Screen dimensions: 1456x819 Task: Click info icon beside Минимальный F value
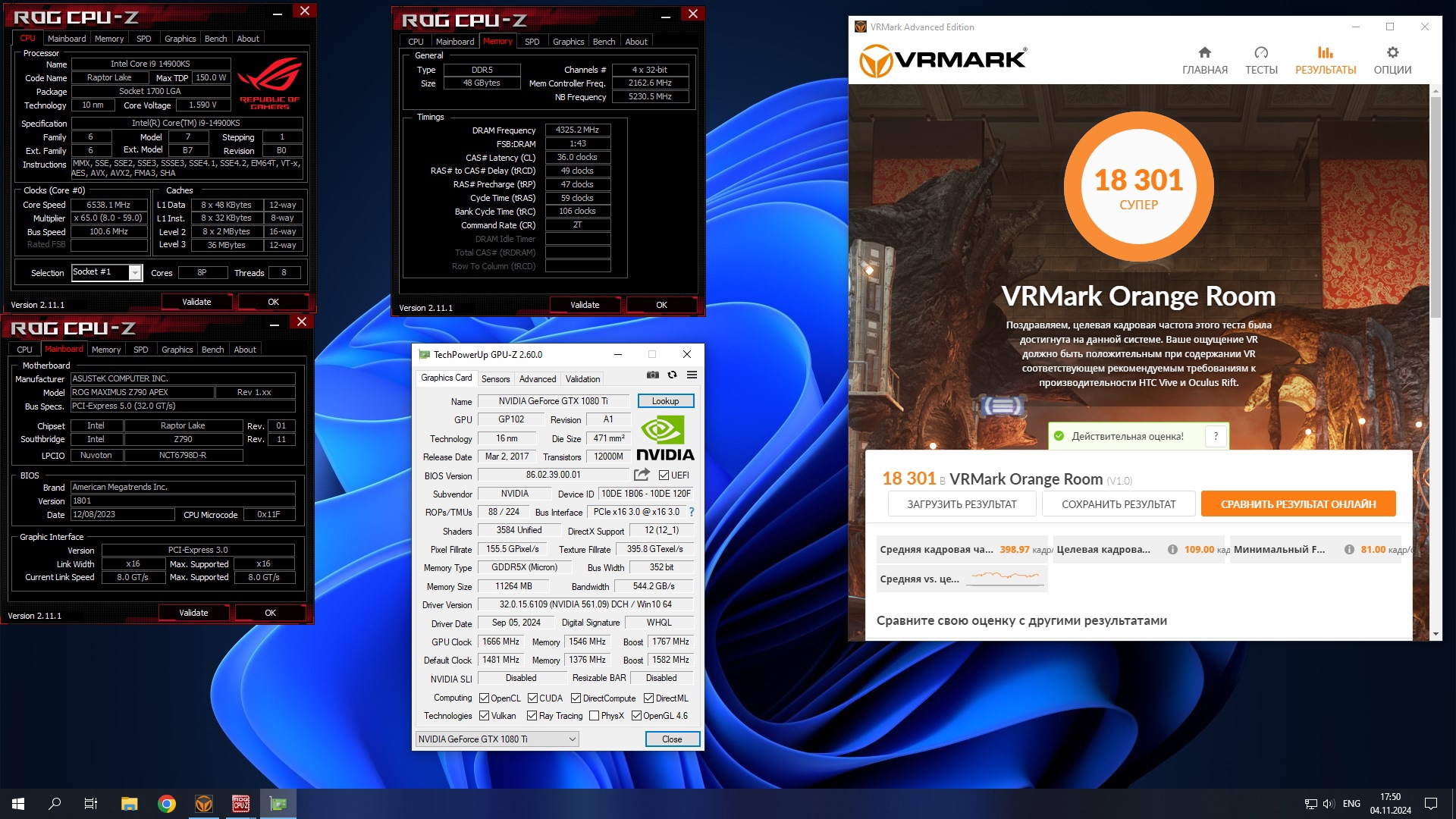point(1349,550)
